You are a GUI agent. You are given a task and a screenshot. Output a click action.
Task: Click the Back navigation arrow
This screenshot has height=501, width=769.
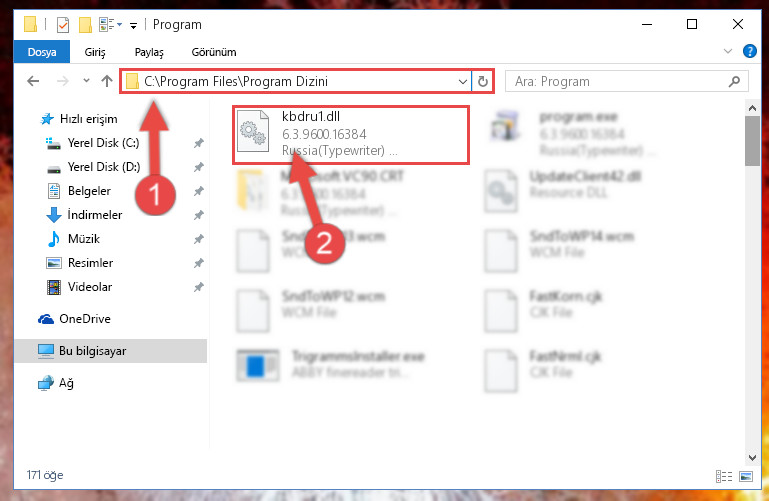[x=33, y=81]
